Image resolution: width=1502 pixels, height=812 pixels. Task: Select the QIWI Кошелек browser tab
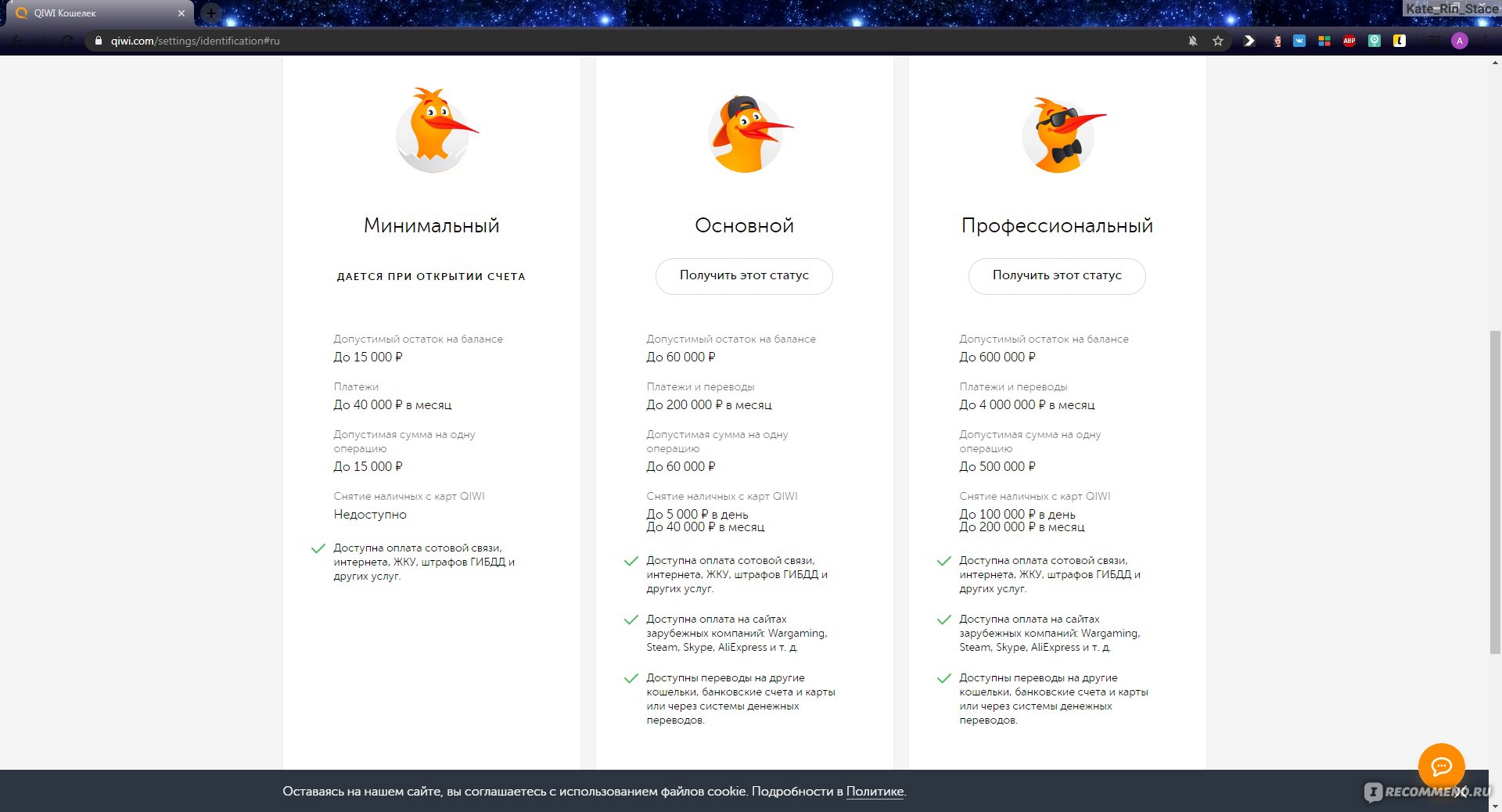pyautogui.click(x=100, y=13)
